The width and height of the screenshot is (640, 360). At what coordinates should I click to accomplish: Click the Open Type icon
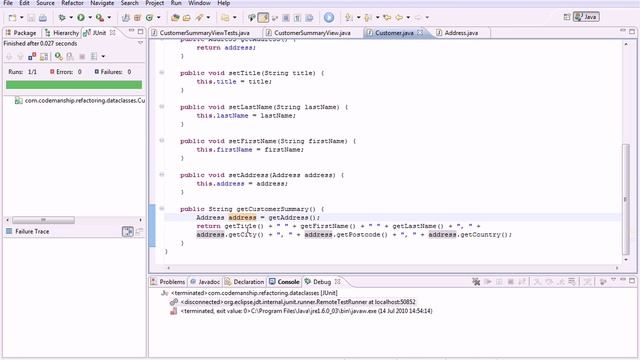tap(176, 18)
